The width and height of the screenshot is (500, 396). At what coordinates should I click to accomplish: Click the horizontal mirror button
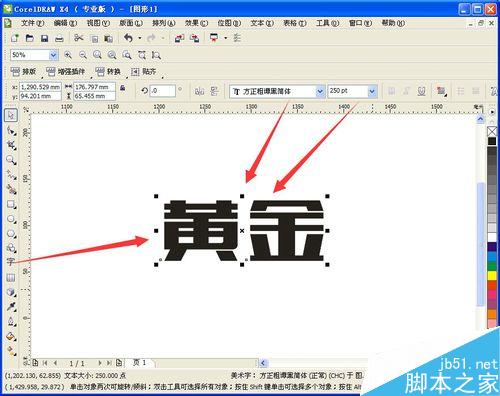pyautogui.click(x=199, y=91)
